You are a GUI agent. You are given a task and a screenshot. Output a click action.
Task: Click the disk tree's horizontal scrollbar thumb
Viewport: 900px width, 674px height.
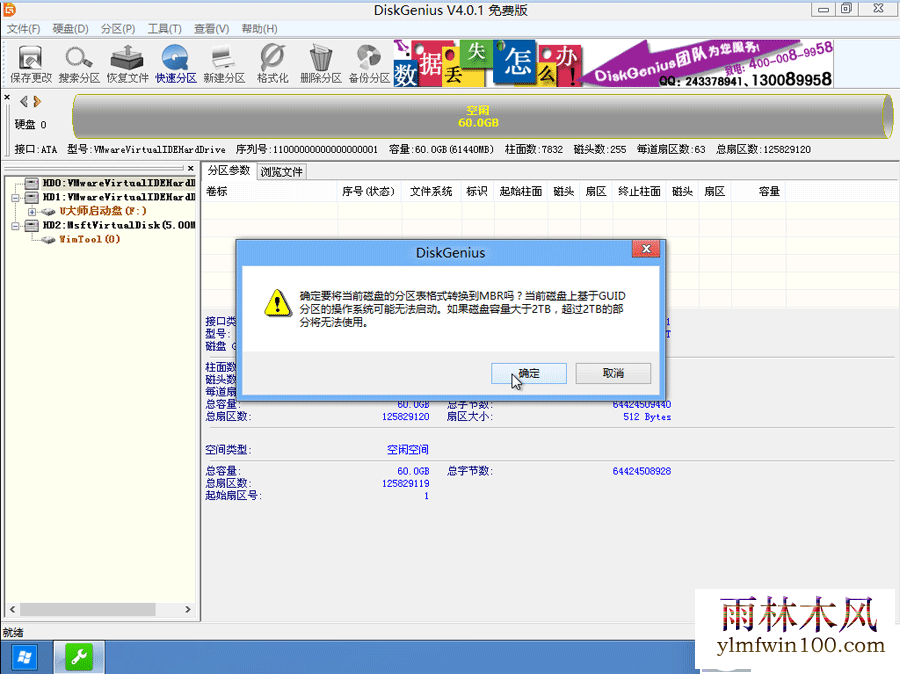(x=87, y=609)
